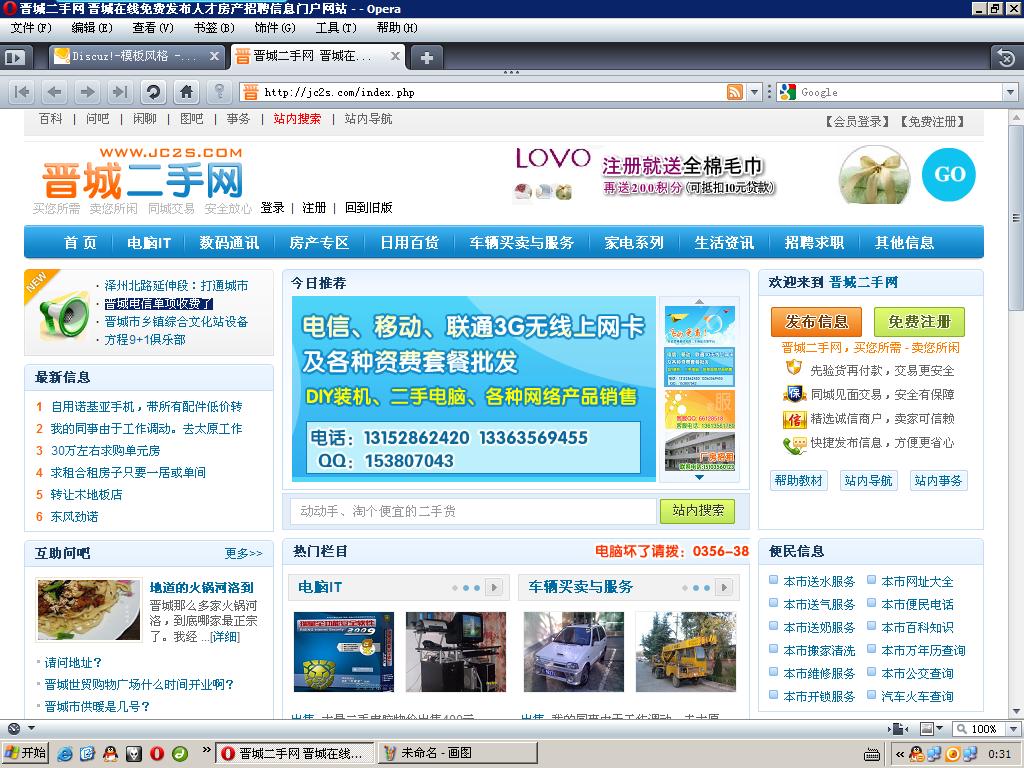The height and width of the screenshot is (768, 1024).
Task: Open the Windows 开始 Start button
Action: click(25, 754)
